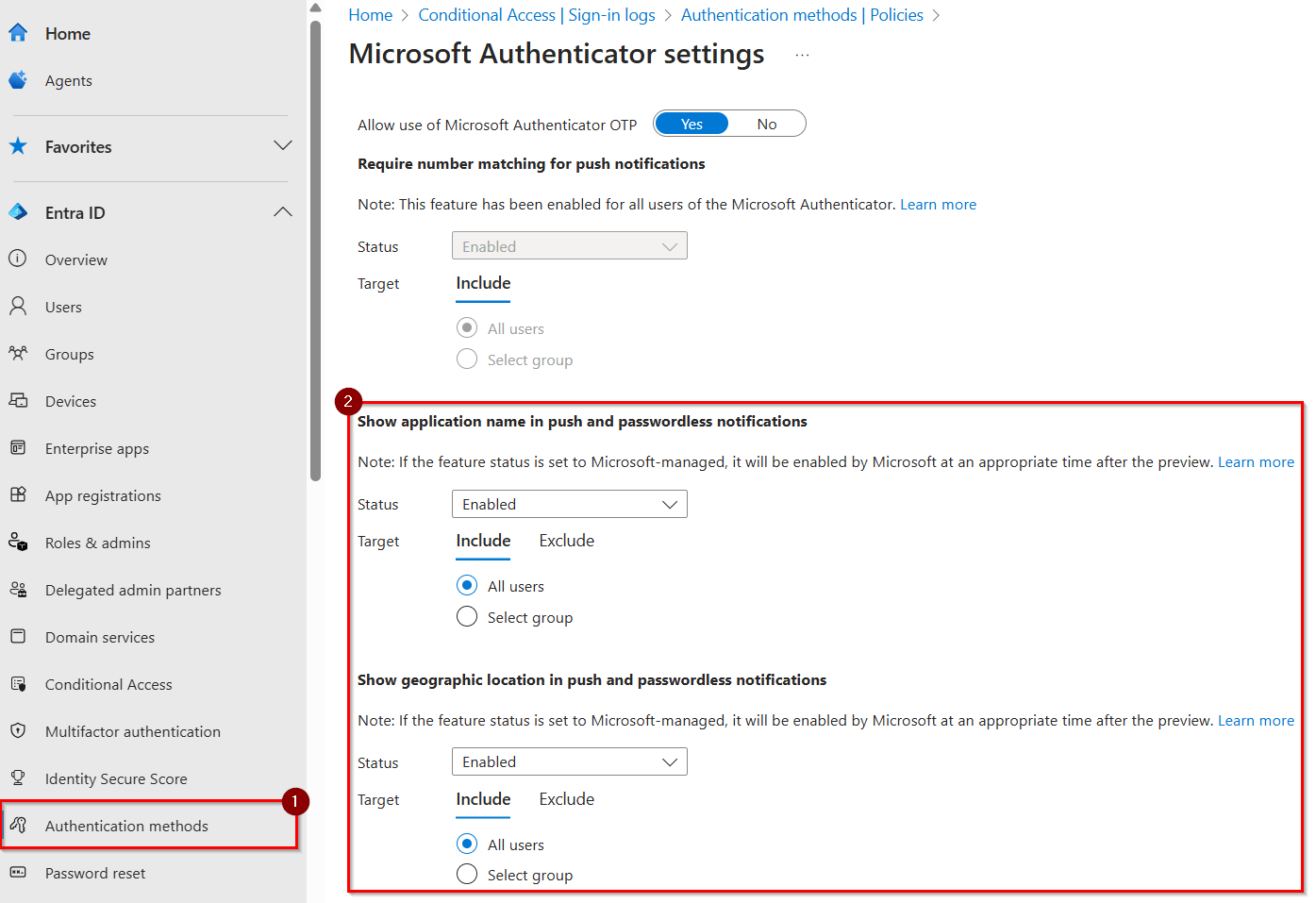This screenshot has height=903, width=1316.
Task: Set Authenticator OTP toggle to No
Action: click(766, 124)
